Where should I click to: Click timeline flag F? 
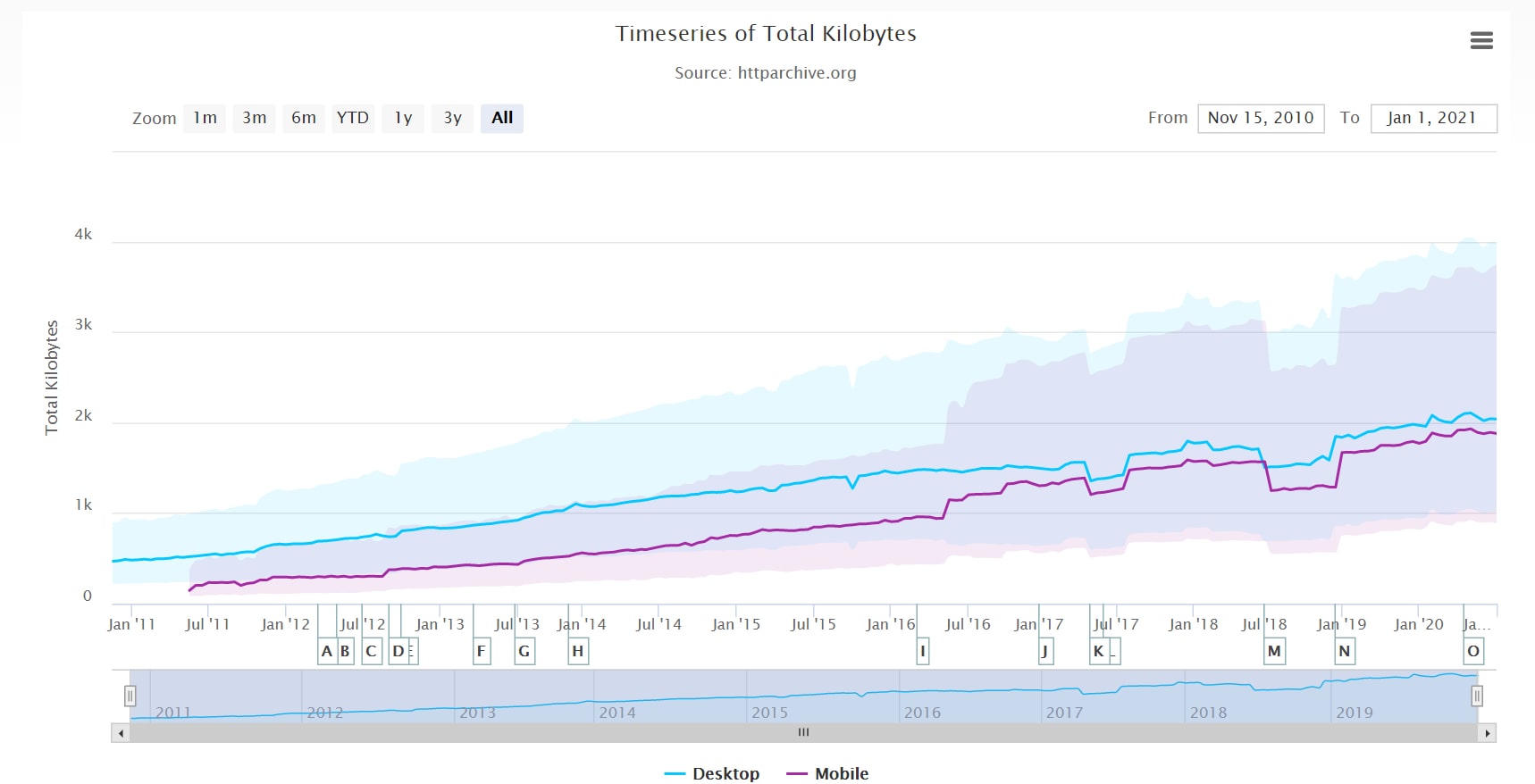pyautogui.click(x=482, y=651)
